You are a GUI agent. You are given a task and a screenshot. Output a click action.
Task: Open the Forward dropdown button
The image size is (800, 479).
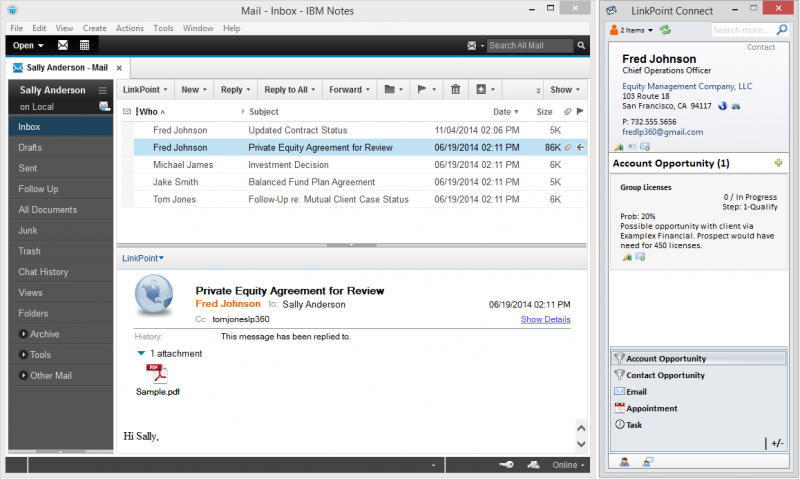pyautogui.click(x=349, y=90)
